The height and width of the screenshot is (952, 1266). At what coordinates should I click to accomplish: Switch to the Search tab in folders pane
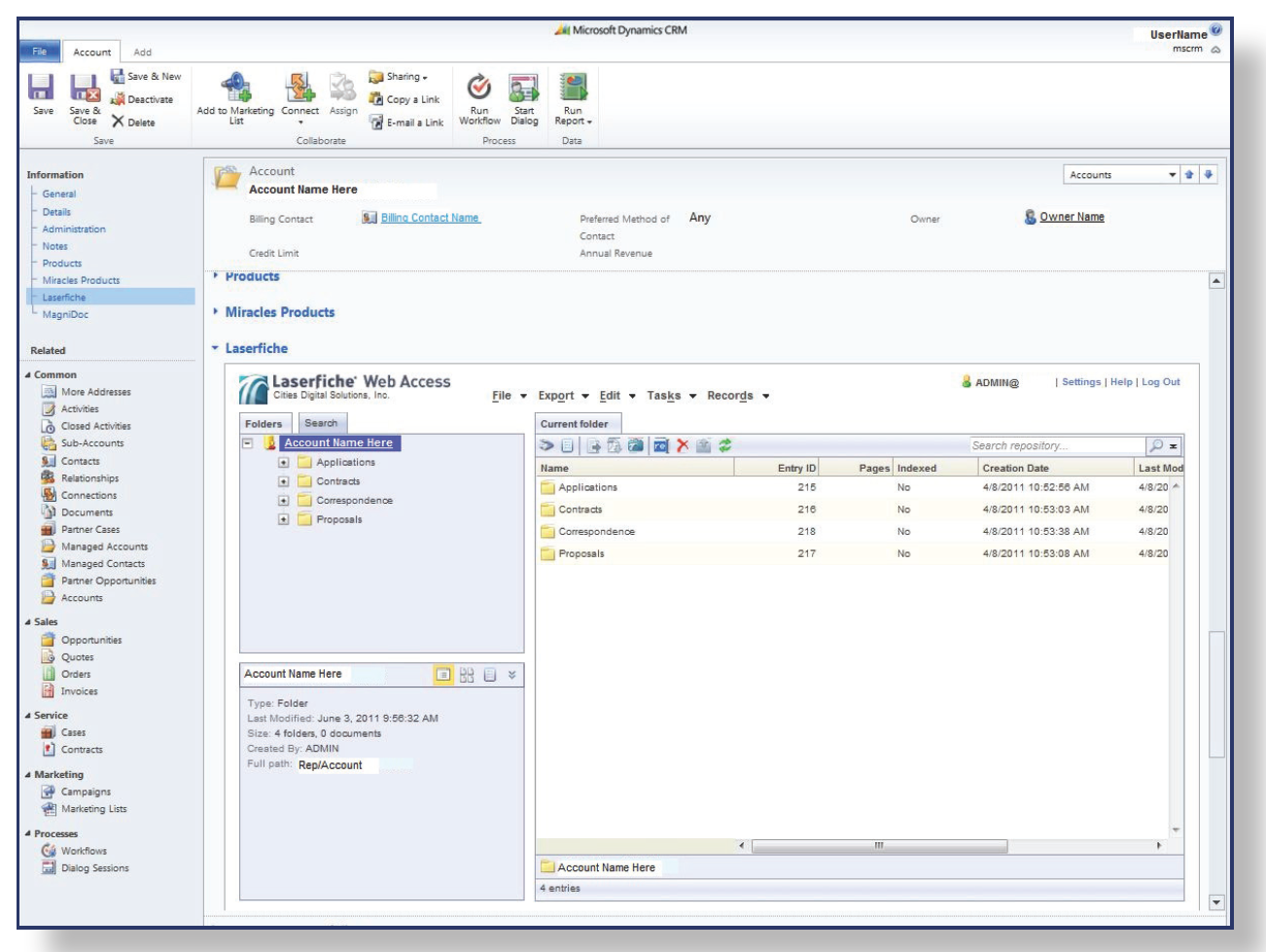pyautogui.click(x=321, y=423)
